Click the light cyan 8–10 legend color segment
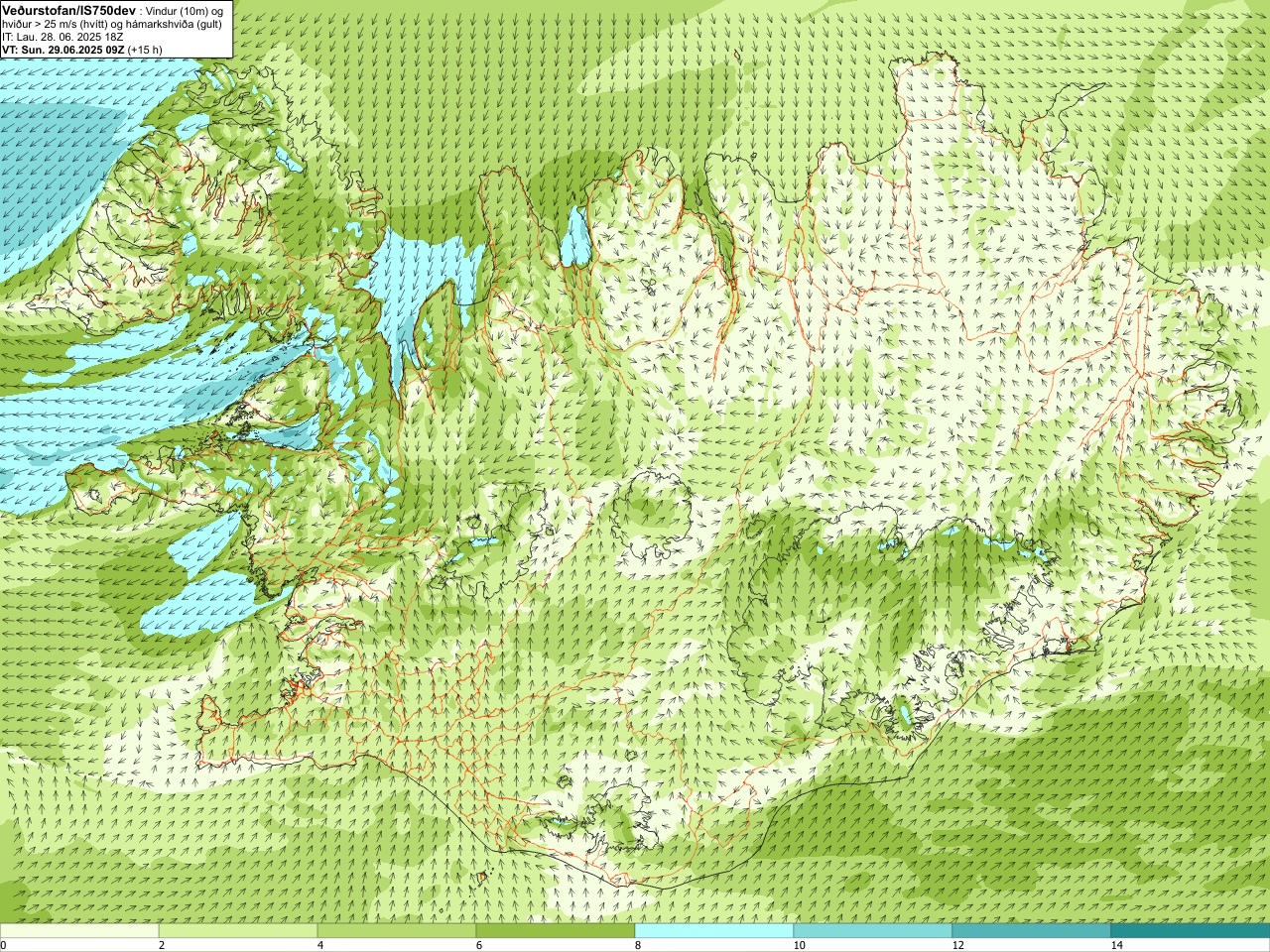The image size is (1270, 952). coord(714,931)
